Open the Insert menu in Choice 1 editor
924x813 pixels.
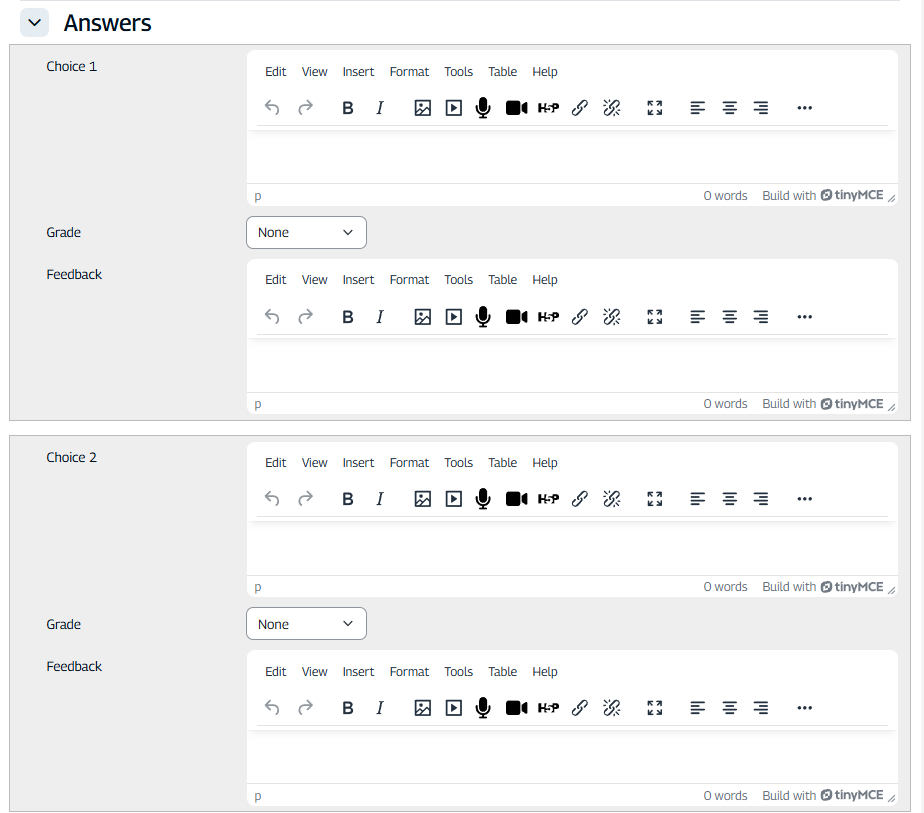point(358,72)
